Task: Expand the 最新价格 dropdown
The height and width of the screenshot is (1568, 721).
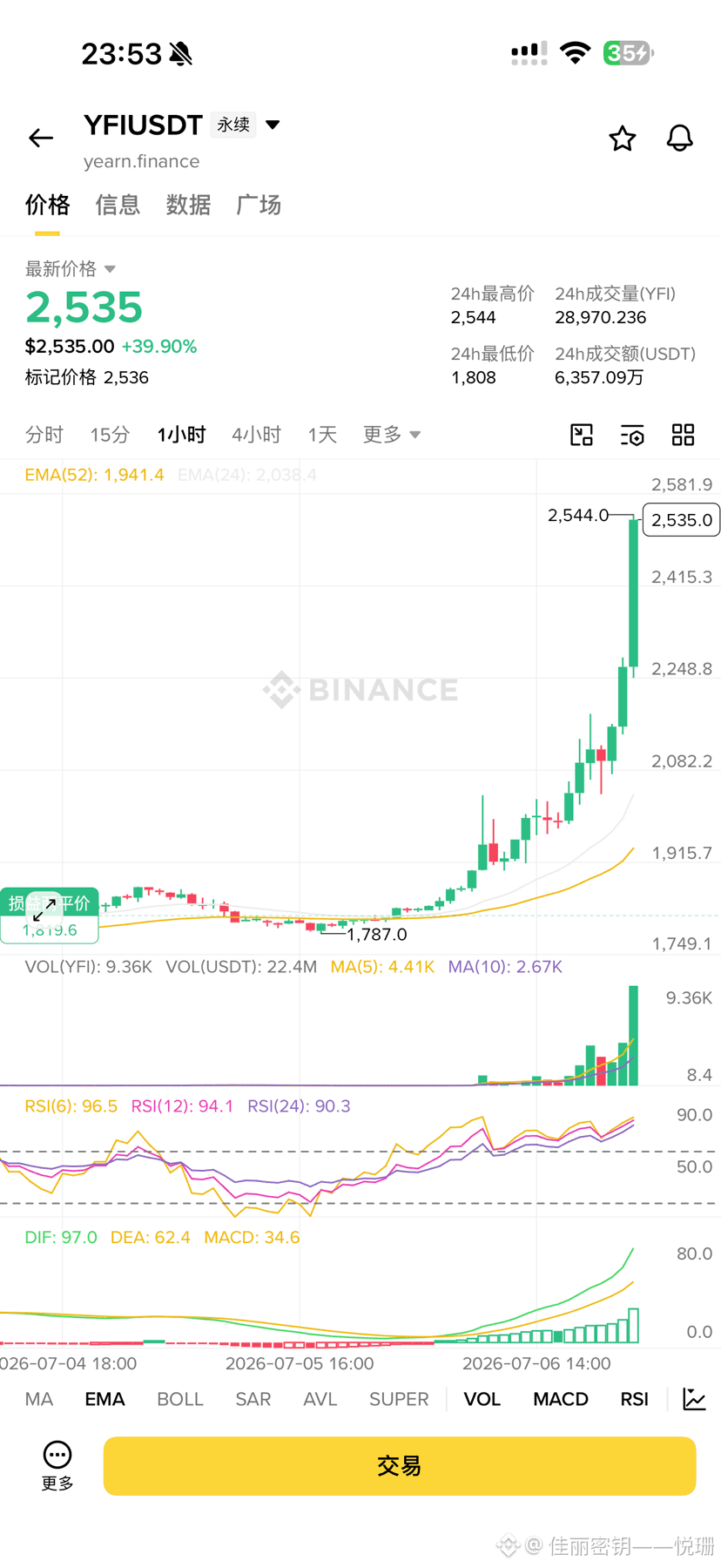Action: (x=110, y=269)
